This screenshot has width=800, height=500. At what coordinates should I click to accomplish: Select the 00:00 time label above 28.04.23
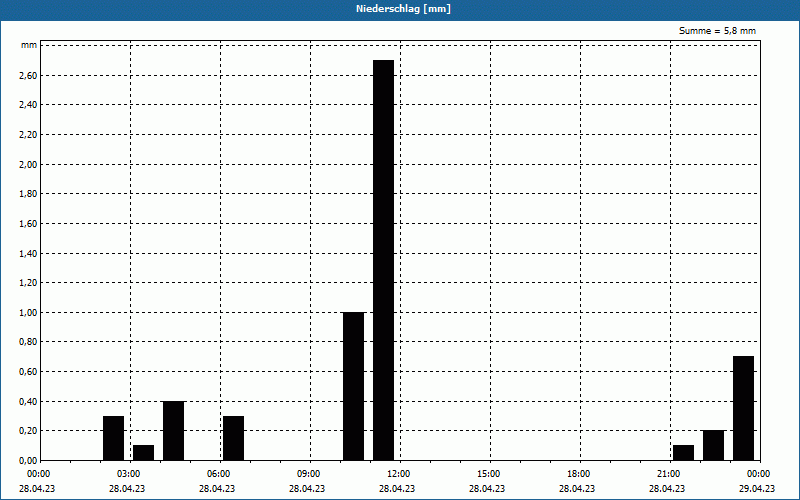tap(38, 474)
